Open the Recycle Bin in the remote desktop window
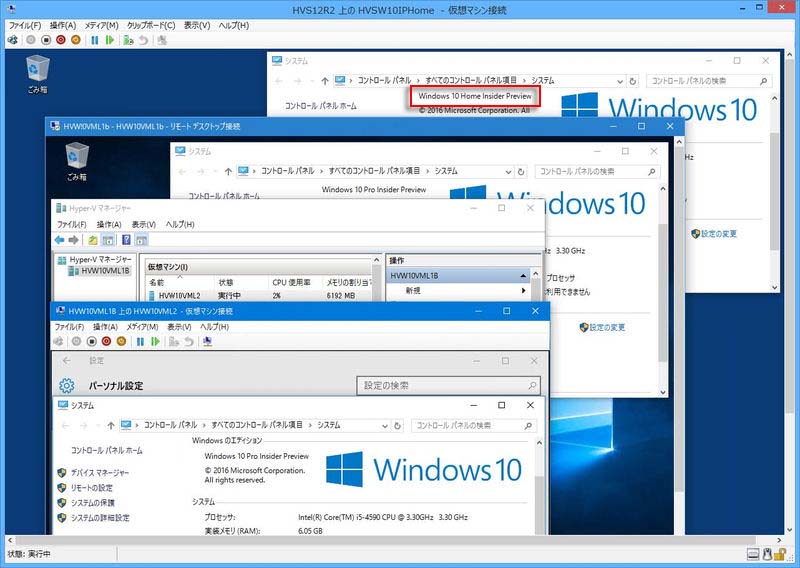This screenshot has width=800, height=568. (77, 162)
